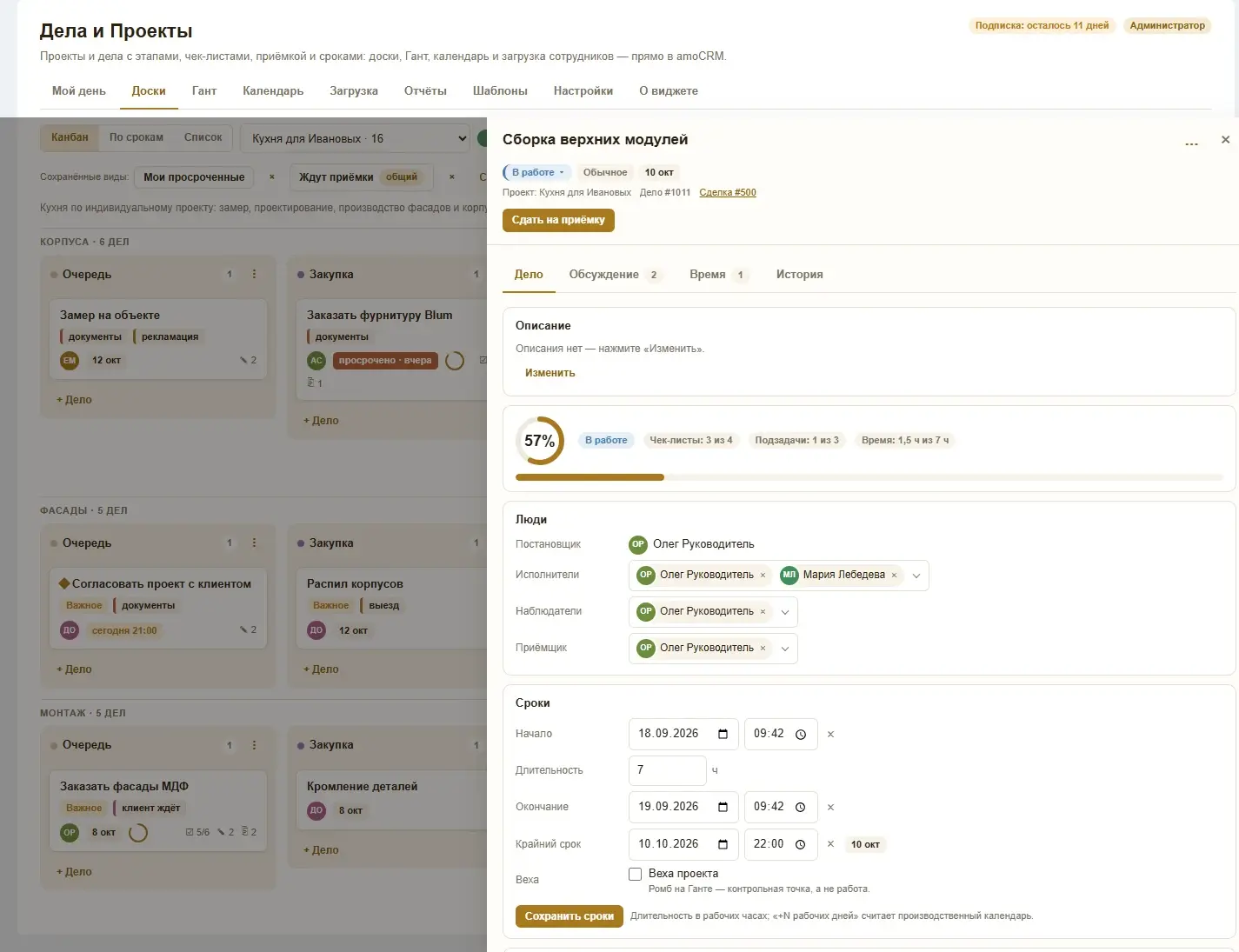
Task: Focus the Длительность hours field
Action: 668,770
